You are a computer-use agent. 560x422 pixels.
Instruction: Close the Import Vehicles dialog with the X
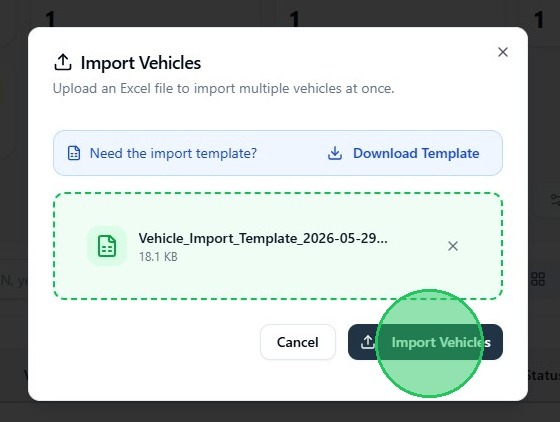point(503,52)
